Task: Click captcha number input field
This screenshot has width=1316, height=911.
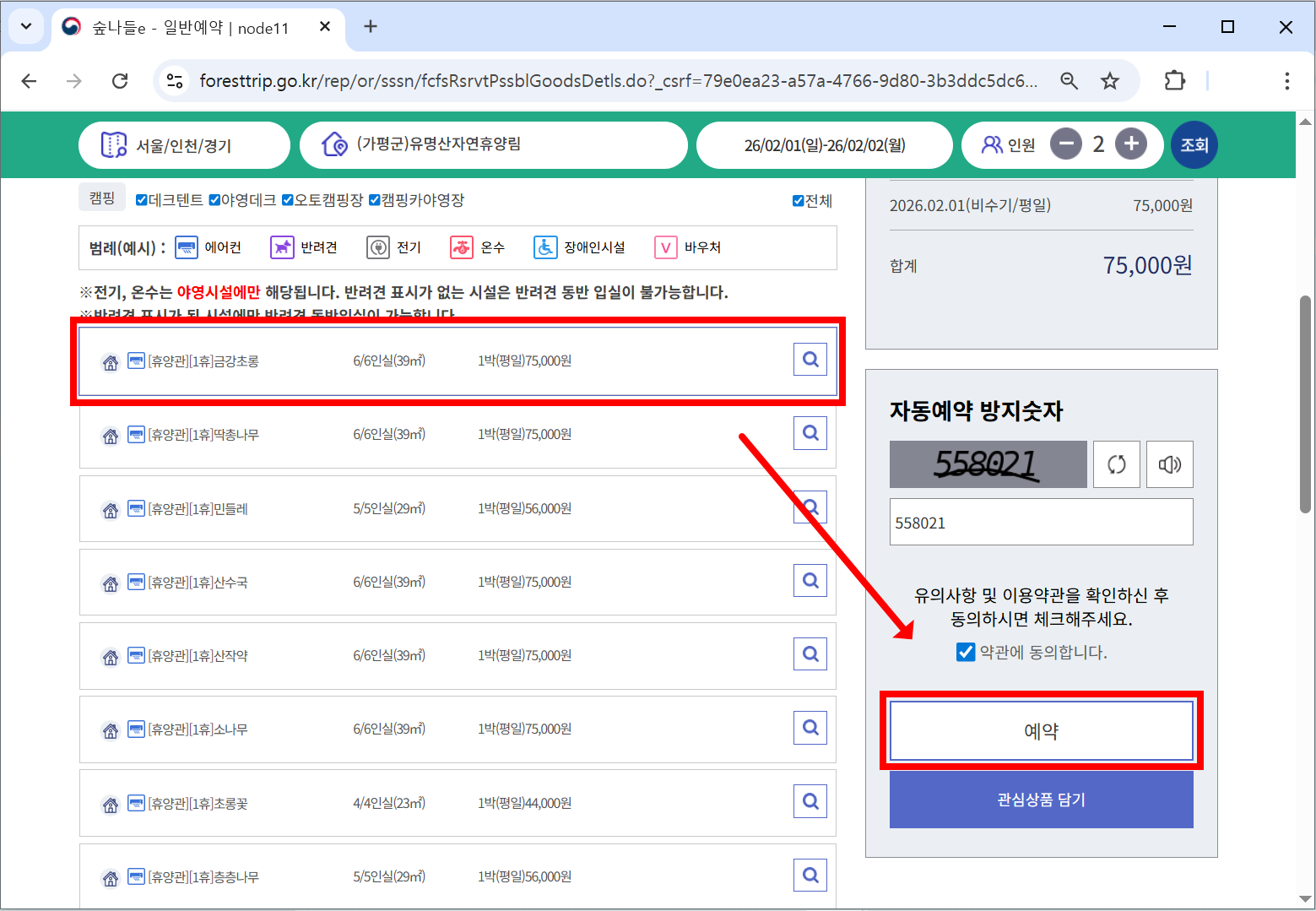Action: tap(1041, 523)
